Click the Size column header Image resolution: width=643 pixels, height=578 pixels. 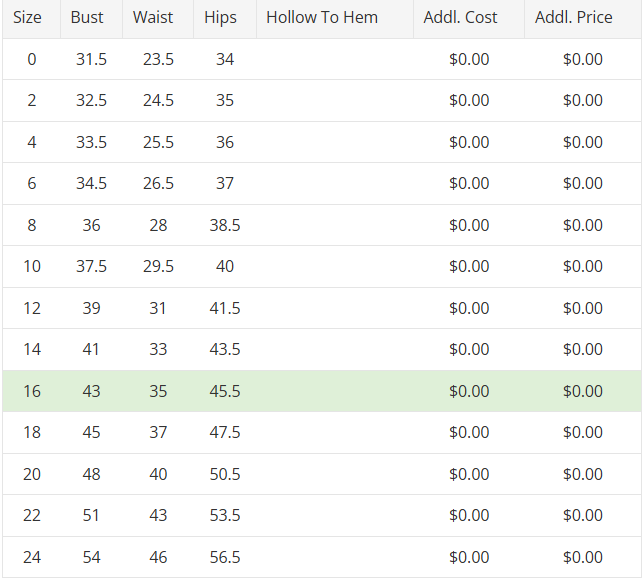[x=28, y=18]
